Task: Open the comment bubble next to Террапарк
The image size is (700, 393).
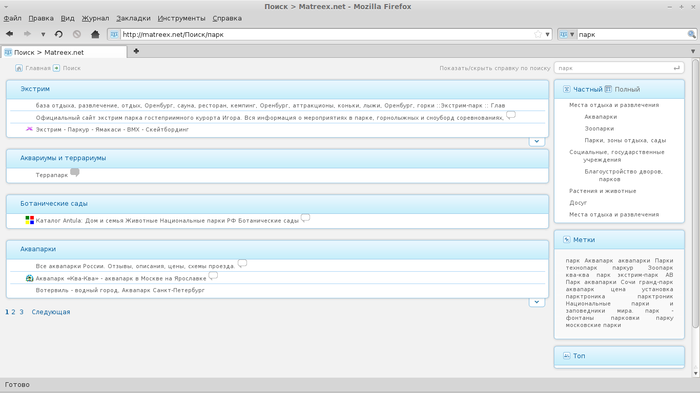Action: click(x=75, y=172)
